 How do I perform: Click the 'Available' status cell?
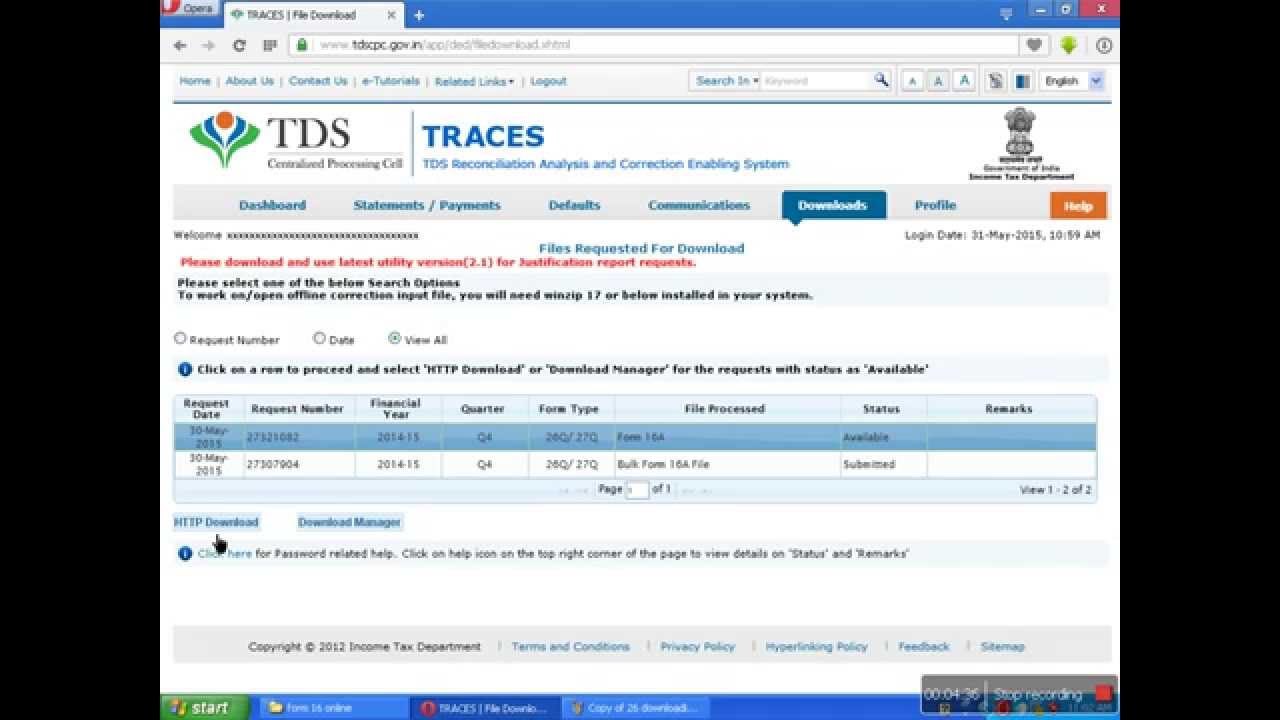[x=883, y=437]
